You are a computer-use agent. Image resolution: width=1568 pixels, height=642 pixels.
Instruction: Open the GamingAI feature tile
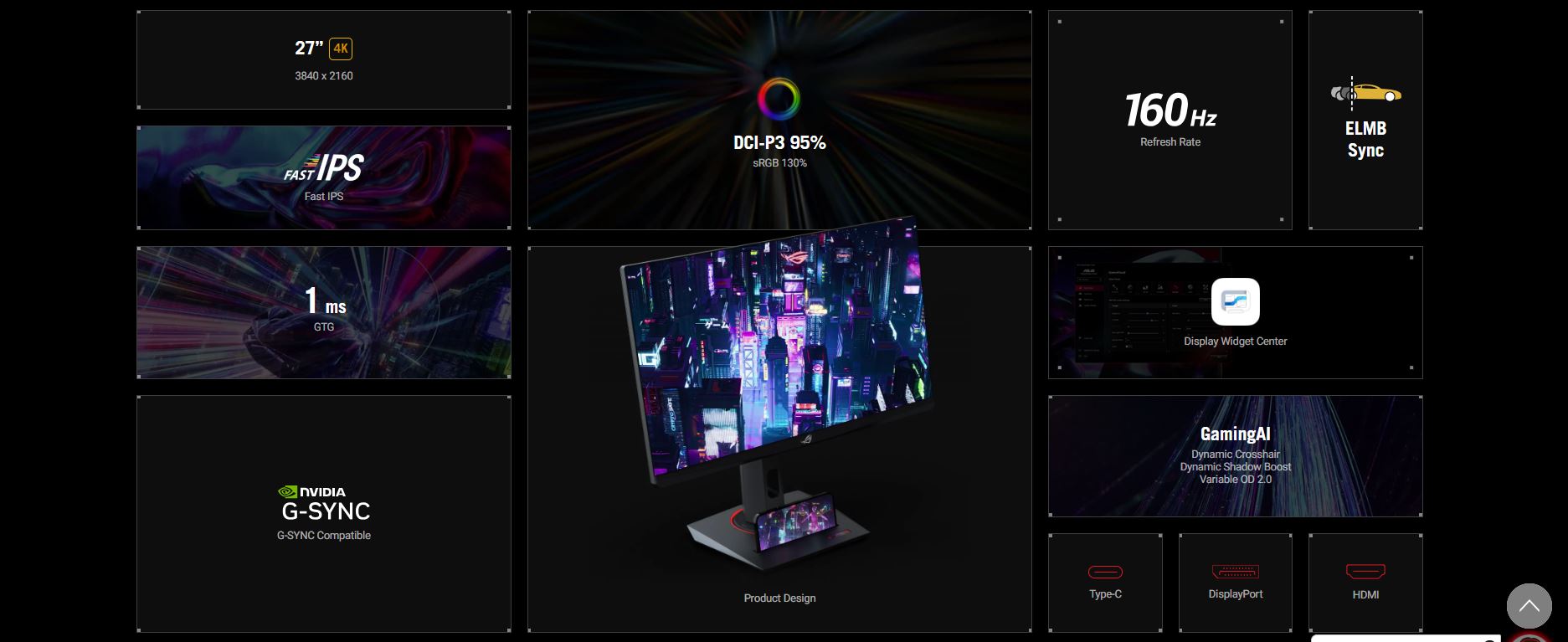[1236, 456]
